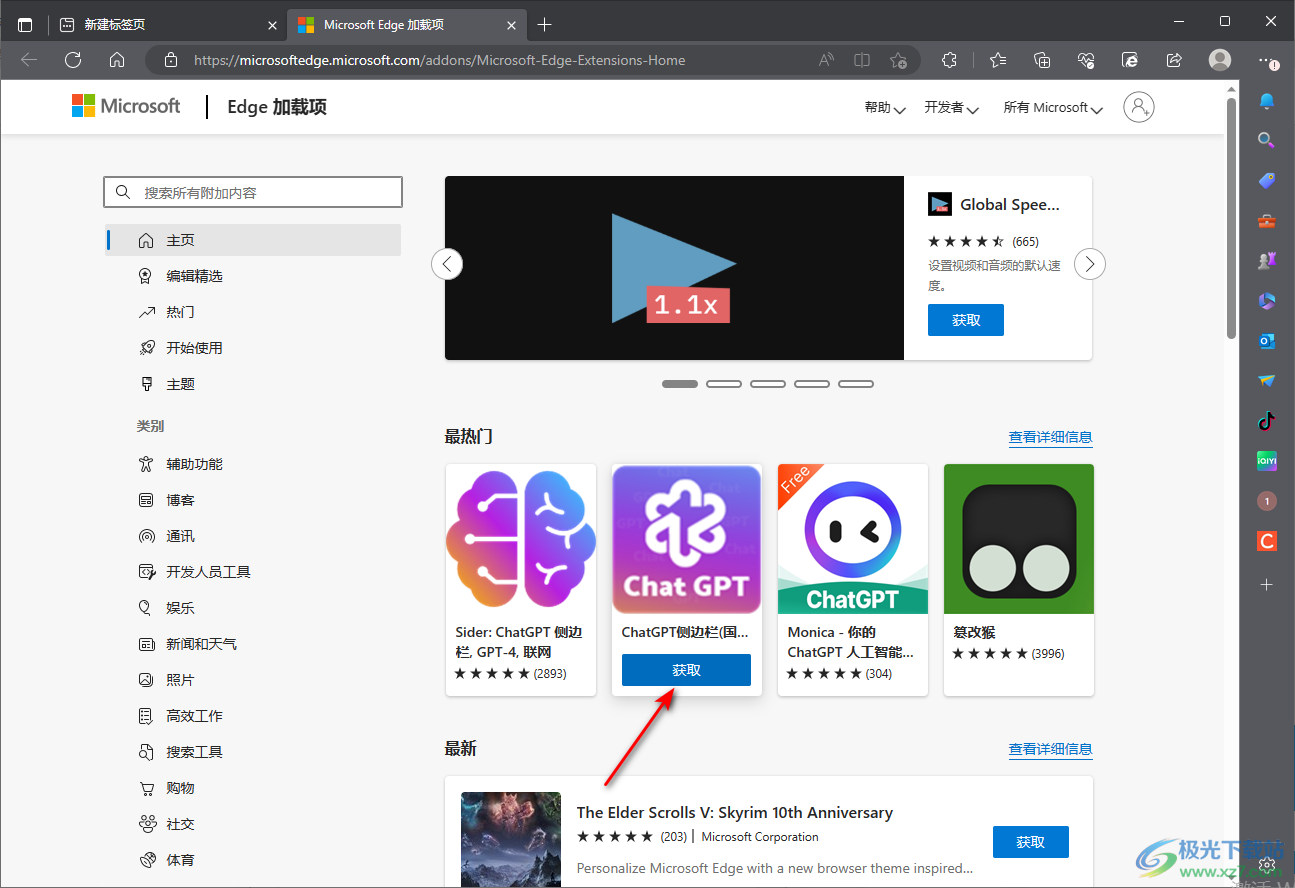The height and width of the screenshot is (888, 1295).
Task: Open the 篡改猴 extension card
Action: (1019, 579)
